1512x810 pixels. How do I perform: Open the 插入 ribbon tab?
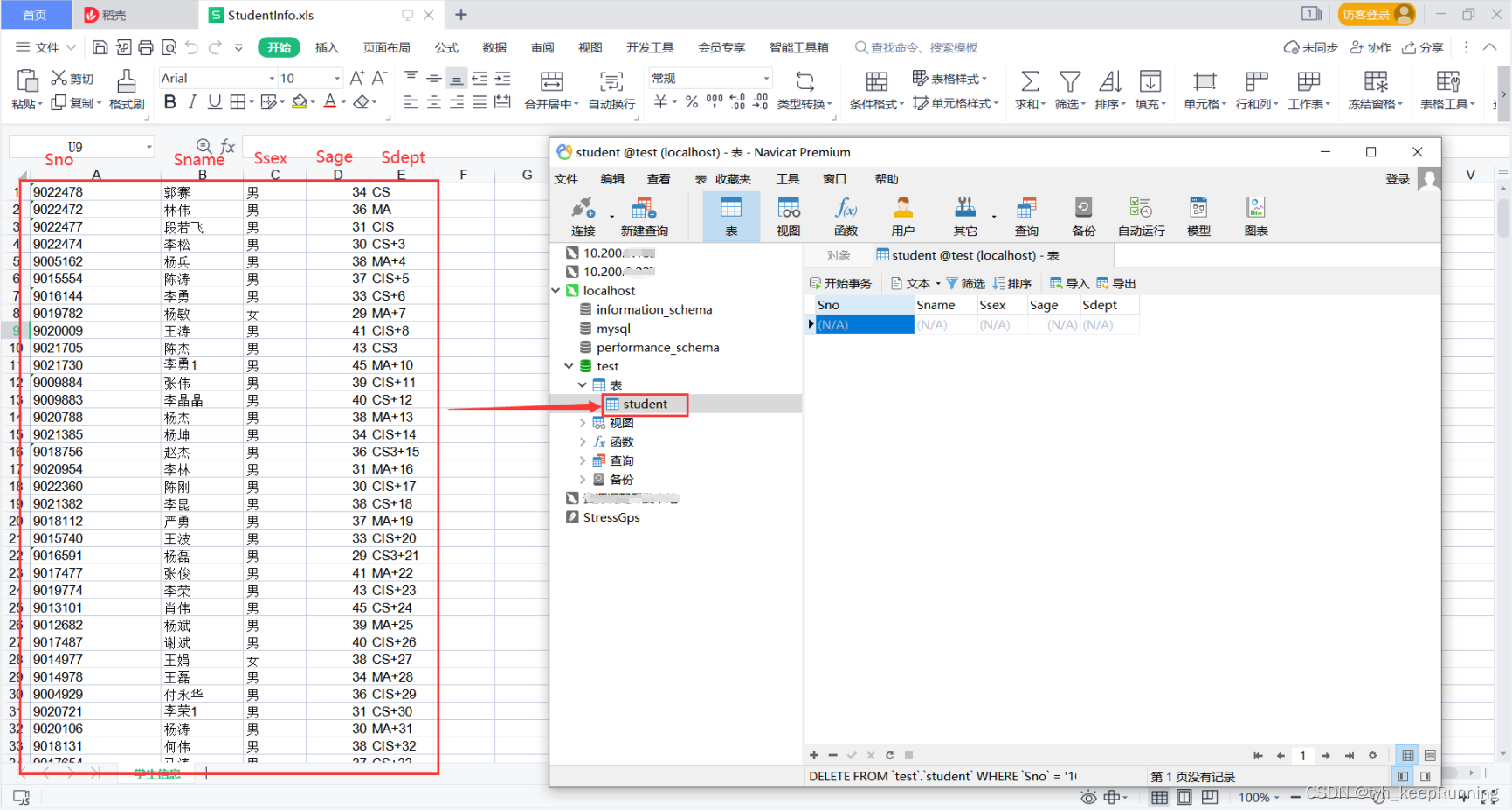coord(327,47)
